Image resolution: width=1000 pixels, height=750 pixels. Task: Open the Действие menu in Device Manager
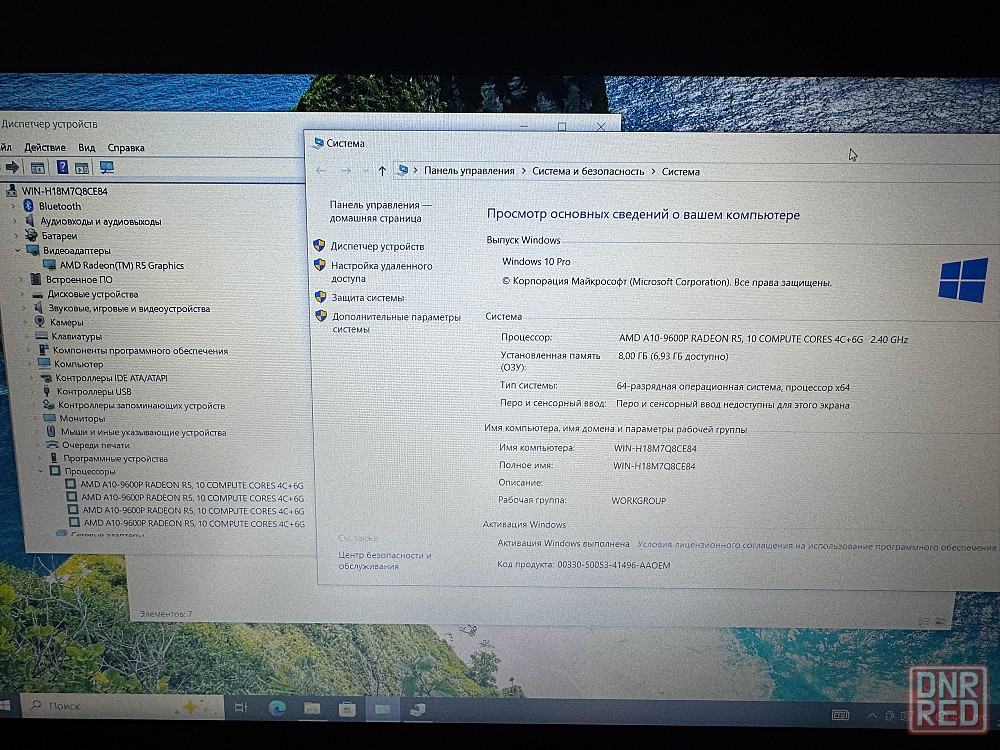(45, 147)
